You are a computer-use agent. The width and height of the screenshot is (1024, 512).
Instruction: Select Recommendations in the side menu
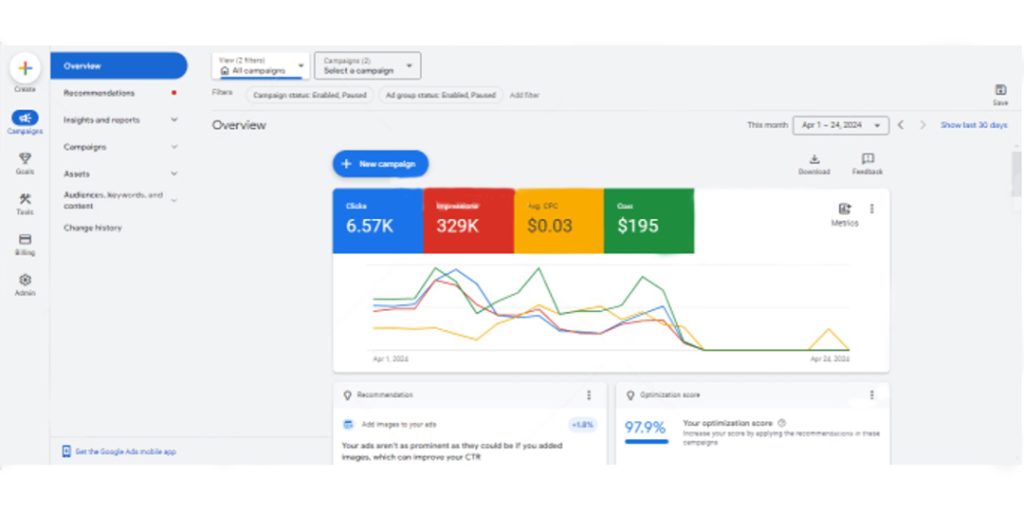point(99,93)
